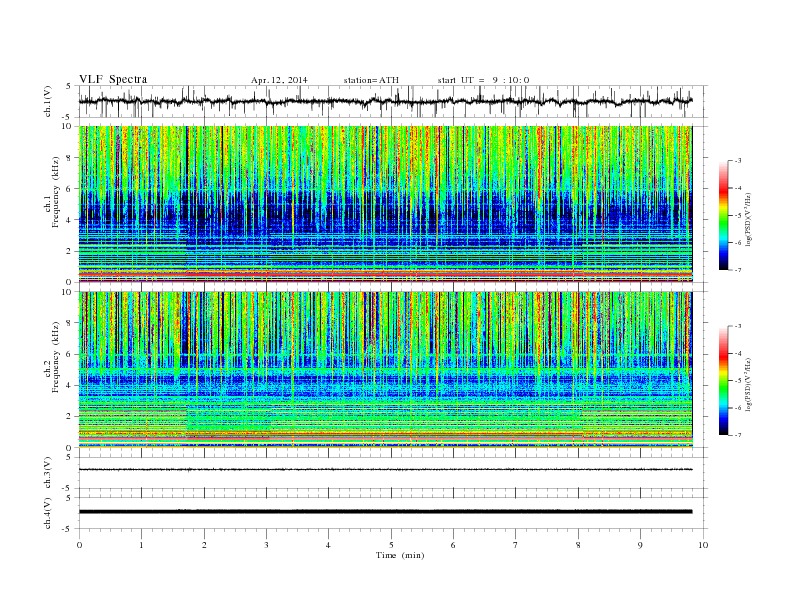Click the "station=ATH" header label

tap(371, 80)
